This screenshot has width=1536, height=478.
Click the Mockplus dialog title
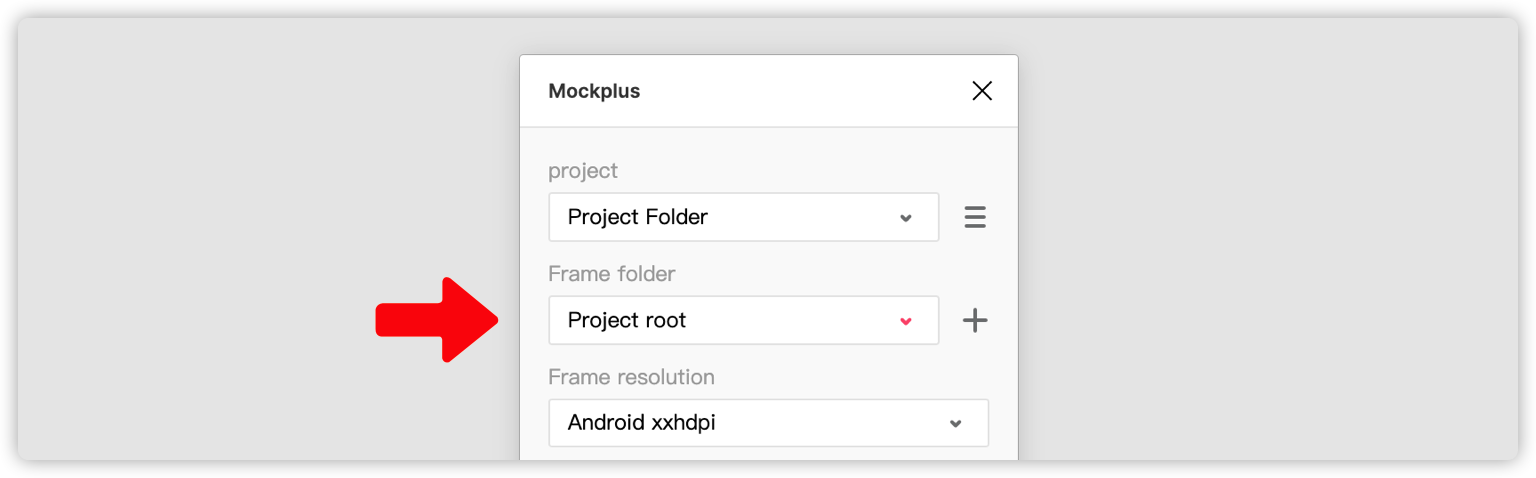[594, 91]
